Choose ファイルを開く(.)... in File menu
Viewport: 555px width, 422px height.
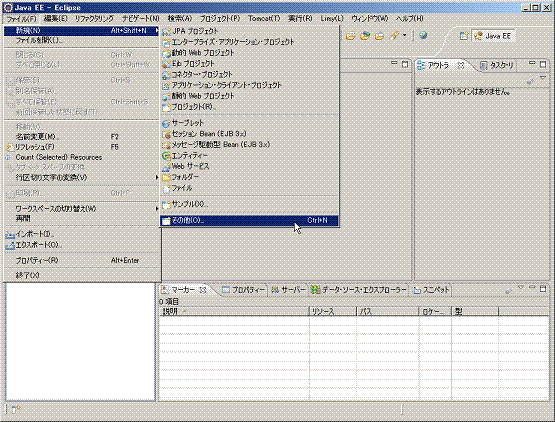(82, 40)
